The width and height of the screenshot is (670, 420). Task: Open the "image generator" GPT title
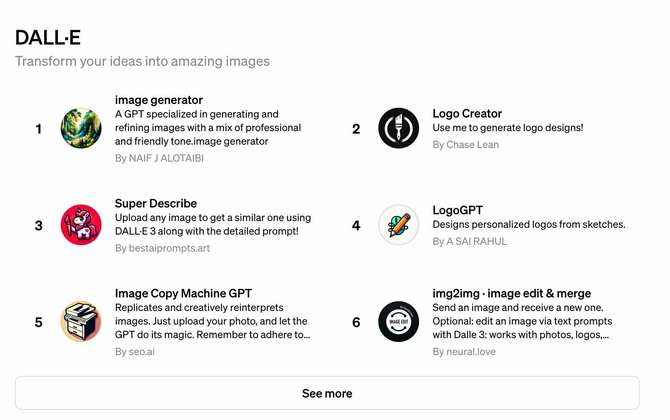tap(159, 100)
